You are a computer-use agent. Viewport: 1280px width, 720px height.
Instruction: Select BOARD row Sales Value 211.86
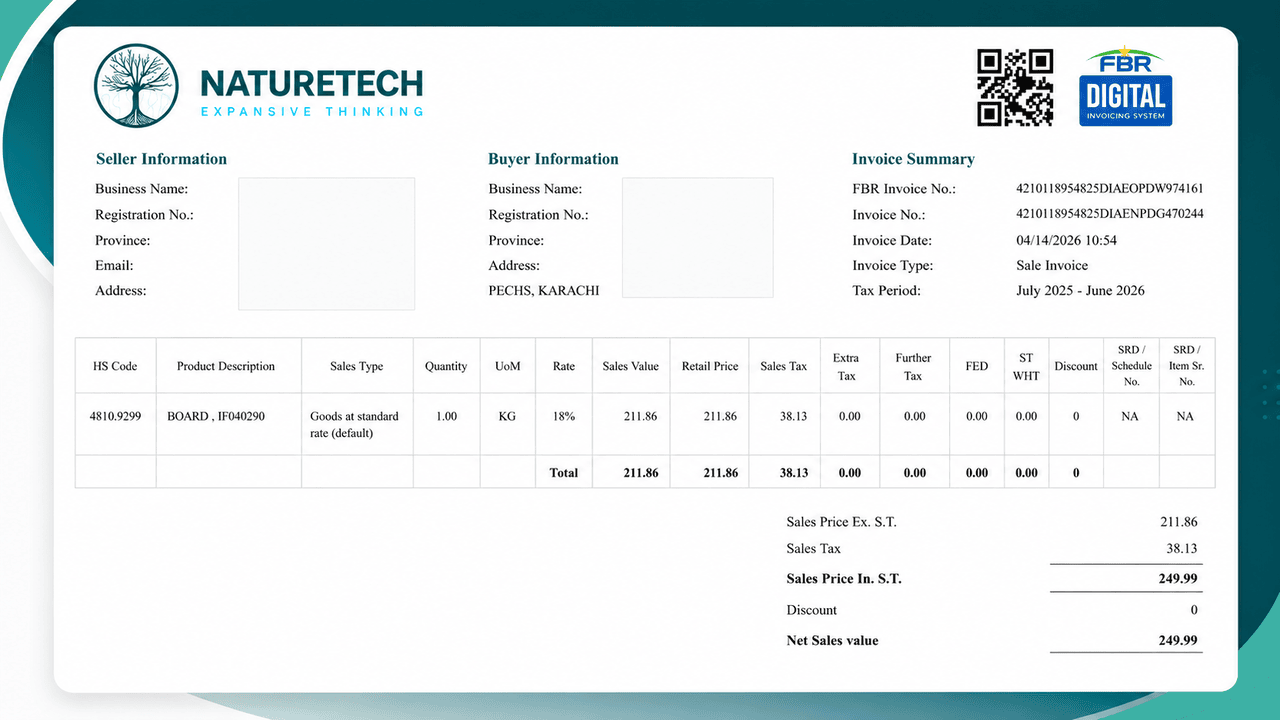(x=640, y=416)
